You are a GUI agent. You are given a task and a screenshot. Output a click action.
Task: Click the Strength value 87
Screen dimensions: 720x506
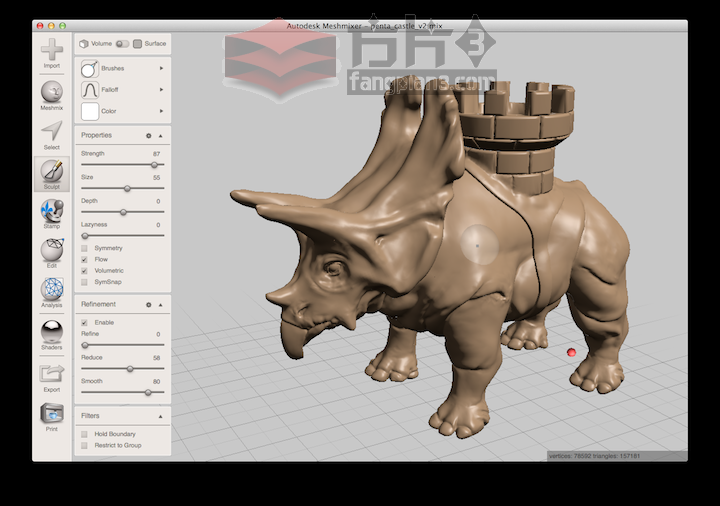point(157,154)
